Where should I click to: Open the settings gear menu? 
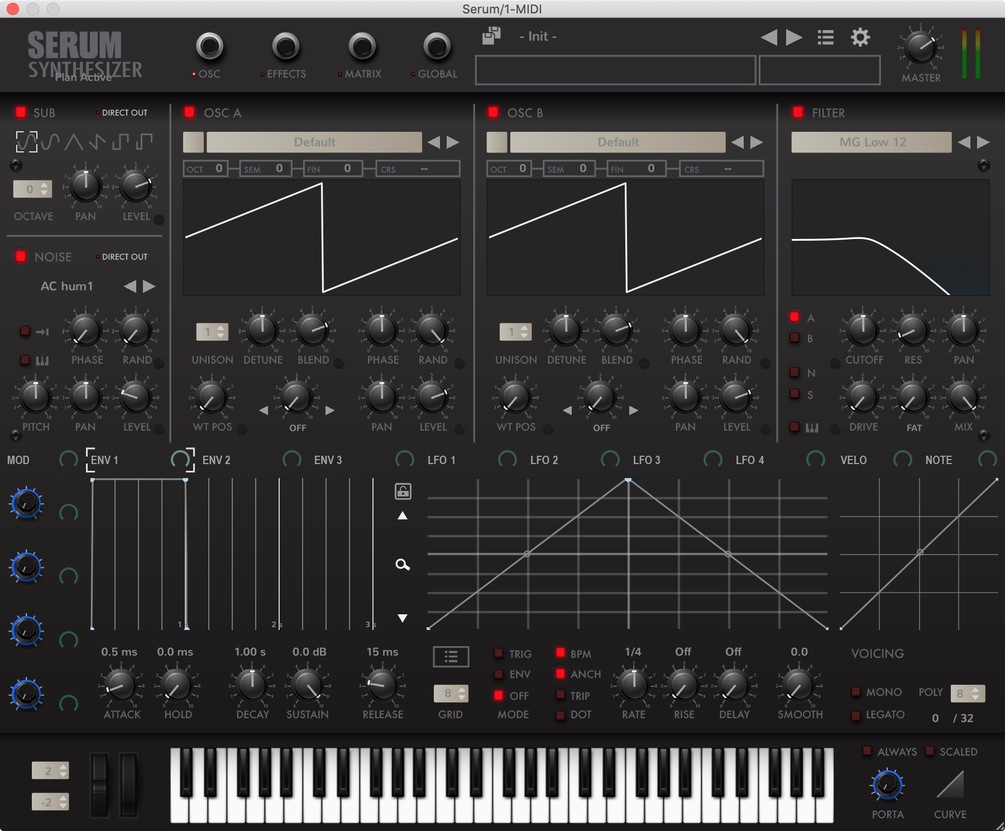[860, 37]
